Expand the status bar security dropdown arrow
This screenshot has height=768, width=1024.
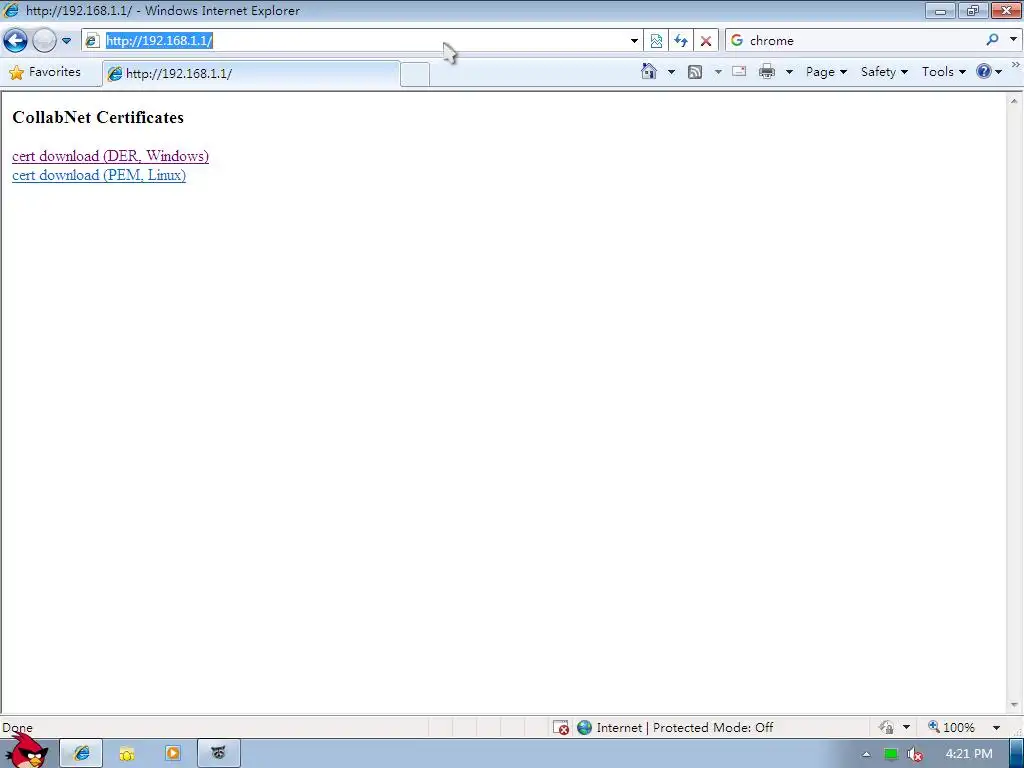click(x=906, y=728)
